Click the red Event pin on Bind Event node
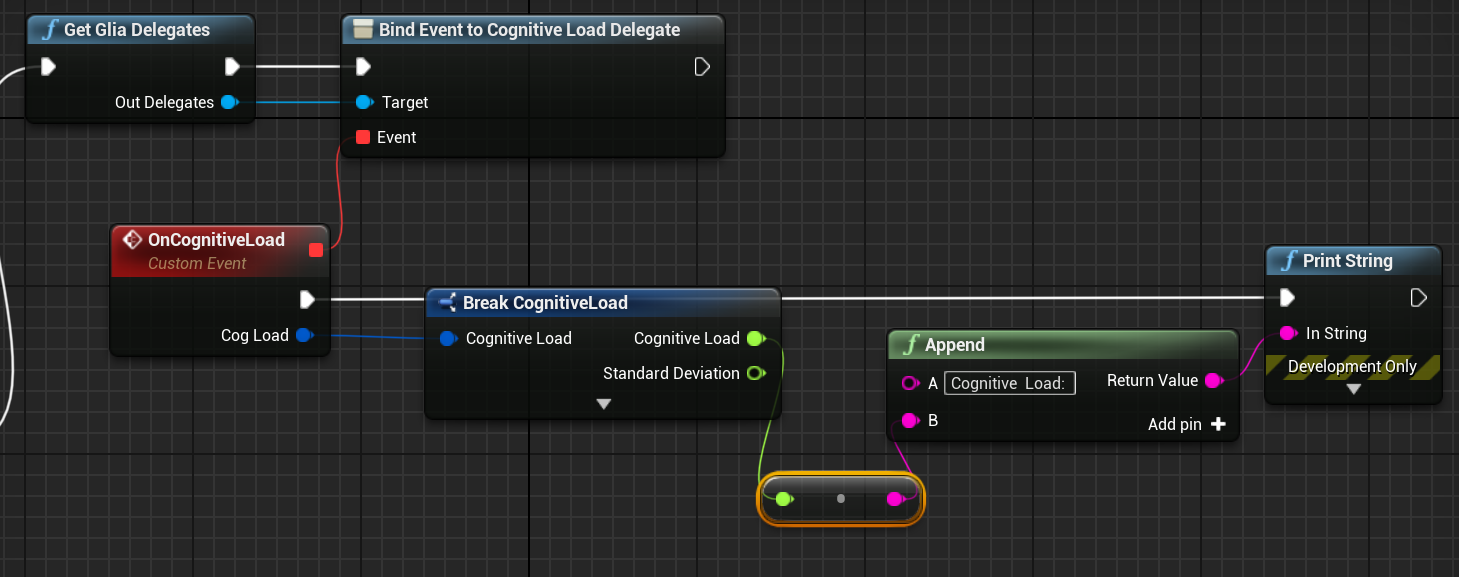The height and width of the screenshot is (577, 1459). 363,137
